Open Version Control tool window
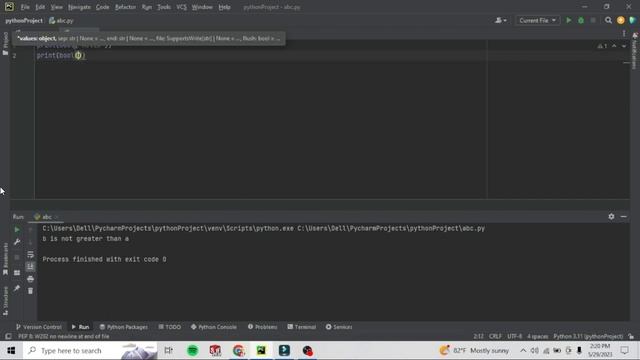This screenshot has width=640, height=360. pyautogui.click(x=39, y=327)
